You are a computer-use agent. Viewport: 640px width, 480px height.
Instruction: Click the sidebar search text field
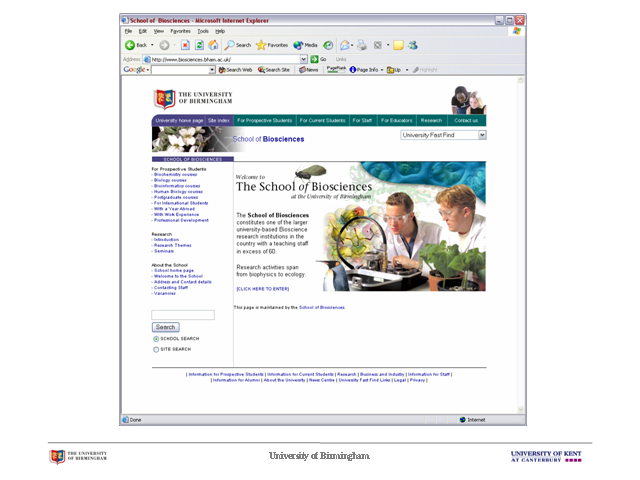[x=183, y=315]
